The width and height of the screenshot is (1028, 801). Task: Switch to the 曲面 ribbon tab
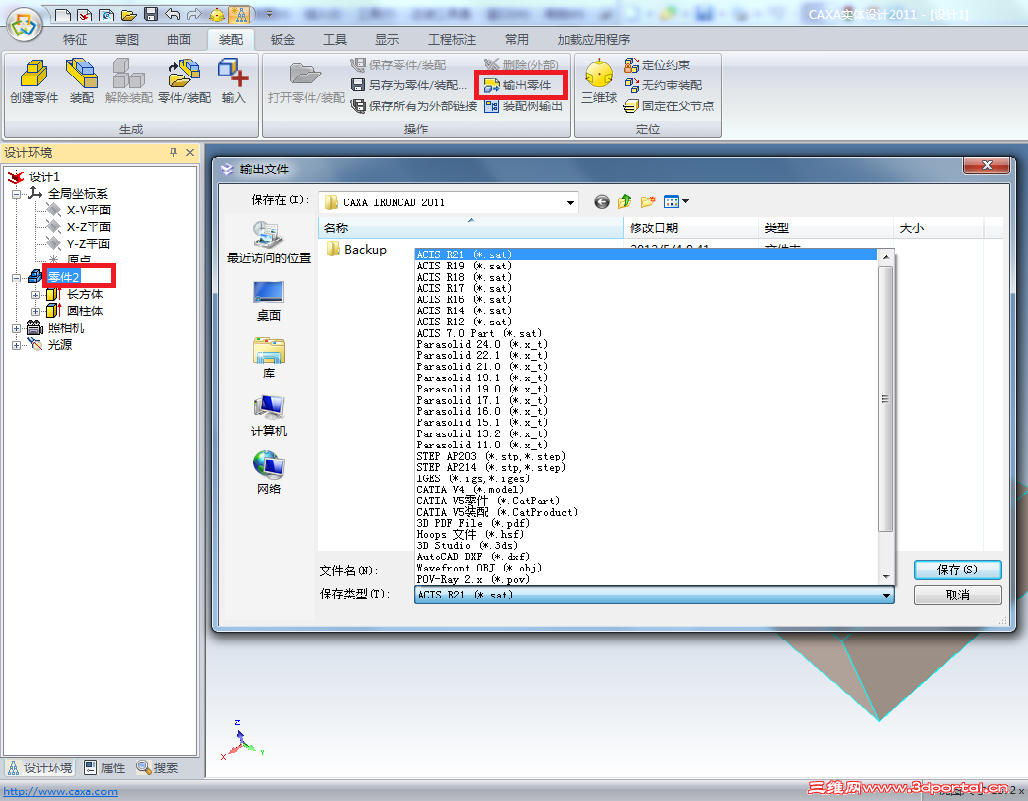tap(179, 40)
